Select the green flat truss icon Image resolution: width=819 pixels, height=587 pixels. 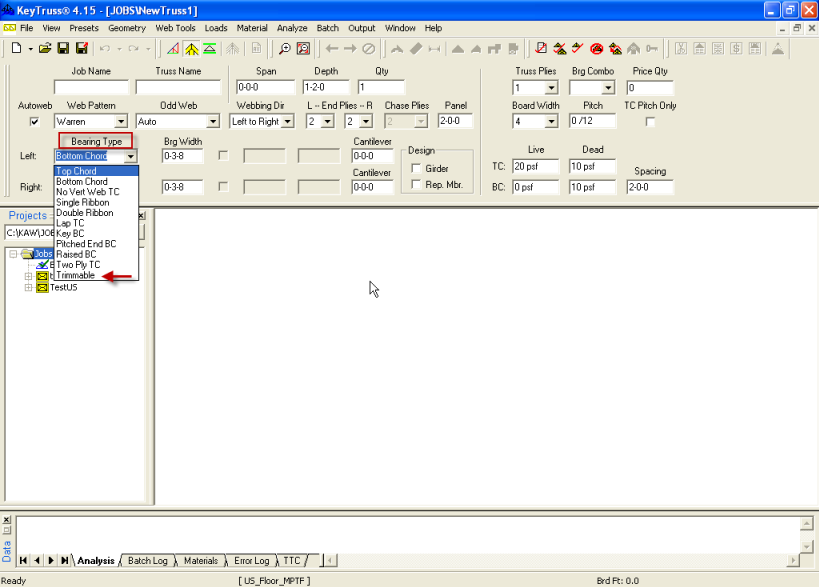210,49
